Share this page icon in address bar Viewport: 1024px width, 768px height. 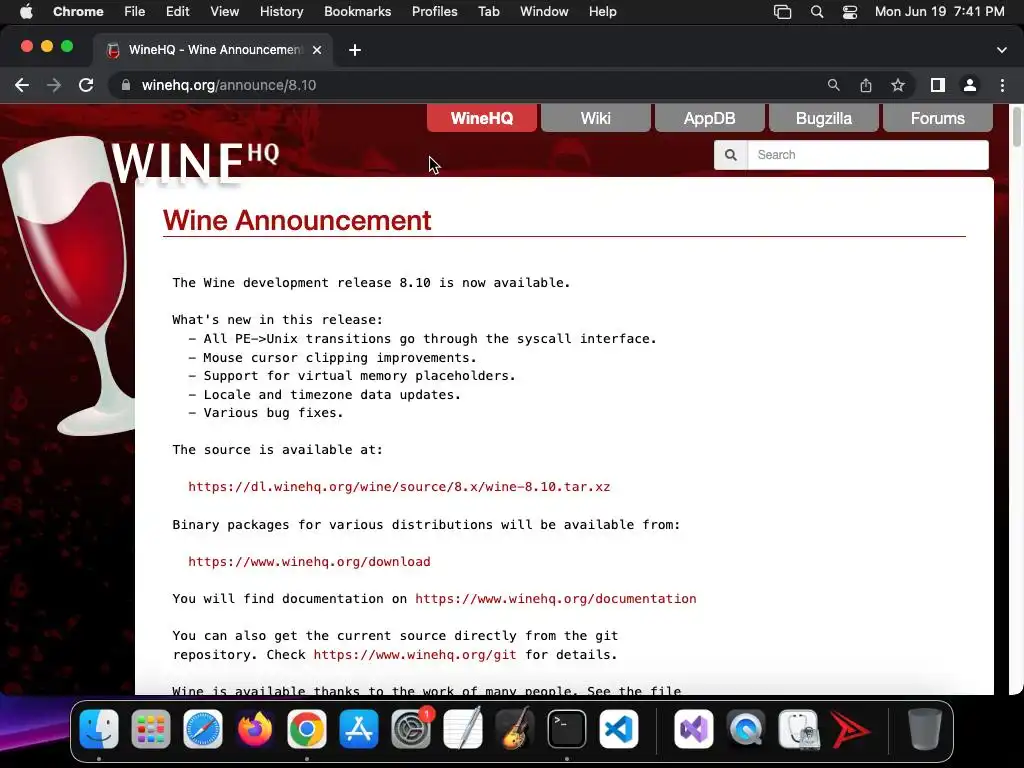866,85
